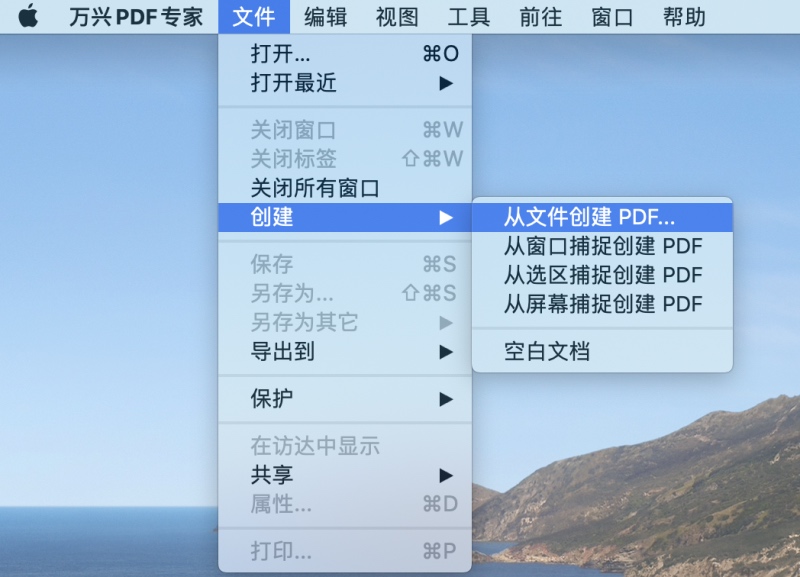Open the 前往 menu
Screen dimensions: 800x577
(540, 16)
